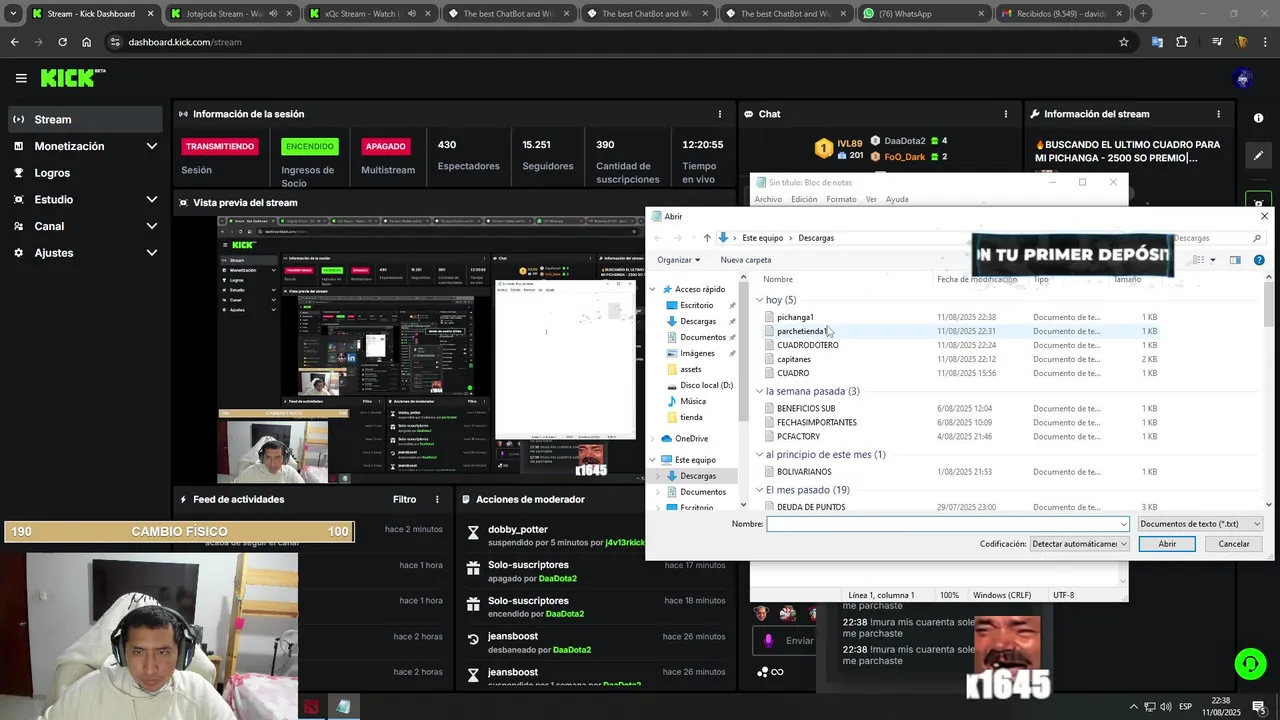
Task: Select the CUADRODOTERO file
Action: point(807,345)
